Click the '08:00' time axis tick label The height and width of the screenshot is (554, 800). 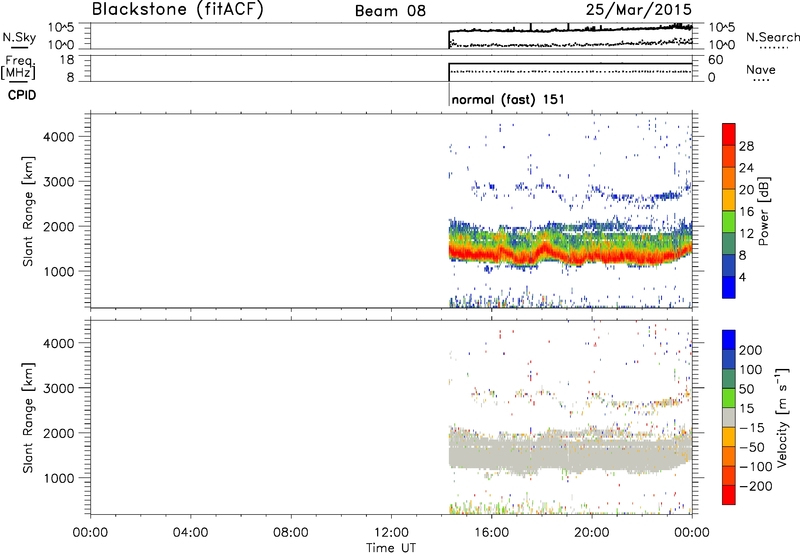tap(291, 533)
